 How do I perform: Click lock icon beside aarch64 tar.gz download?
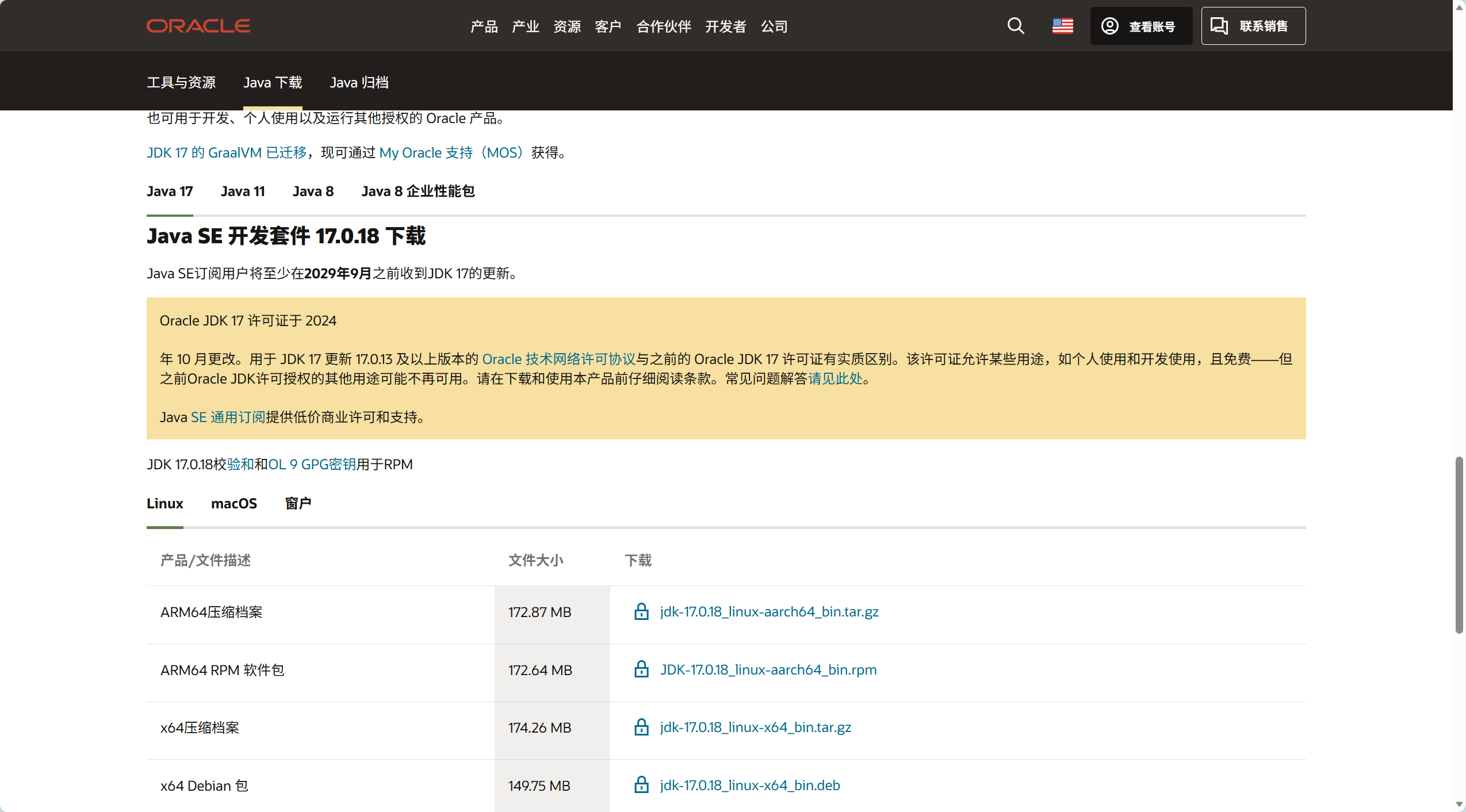[x=641, y=611]
